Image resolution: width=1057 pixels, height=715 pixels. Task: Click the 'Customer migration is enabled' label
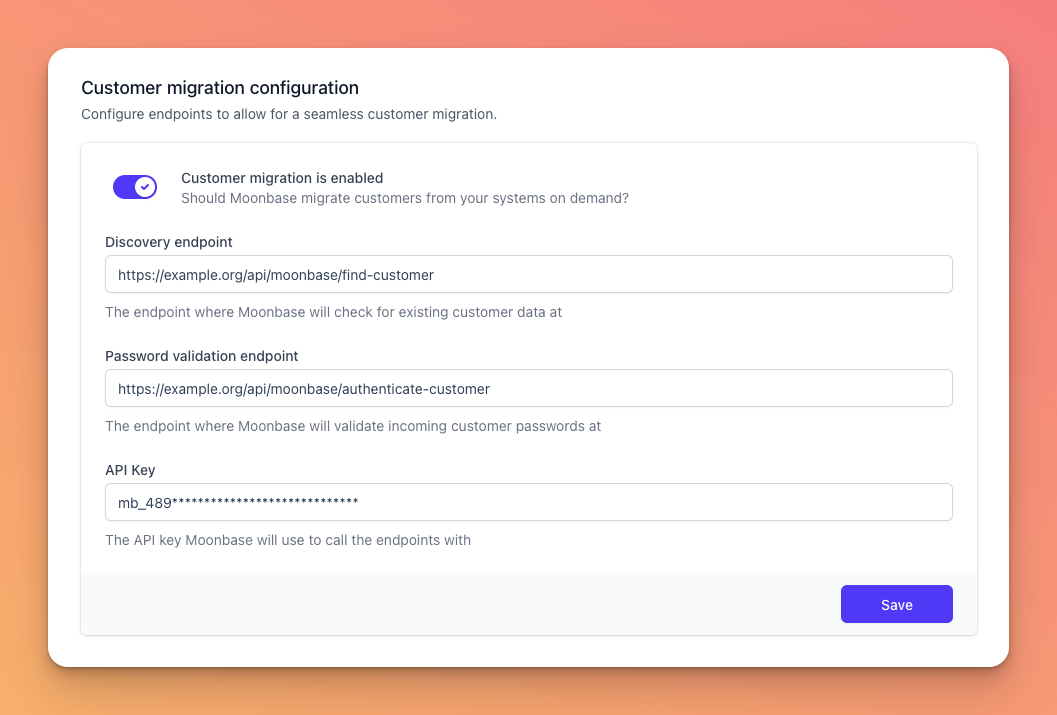282,178
